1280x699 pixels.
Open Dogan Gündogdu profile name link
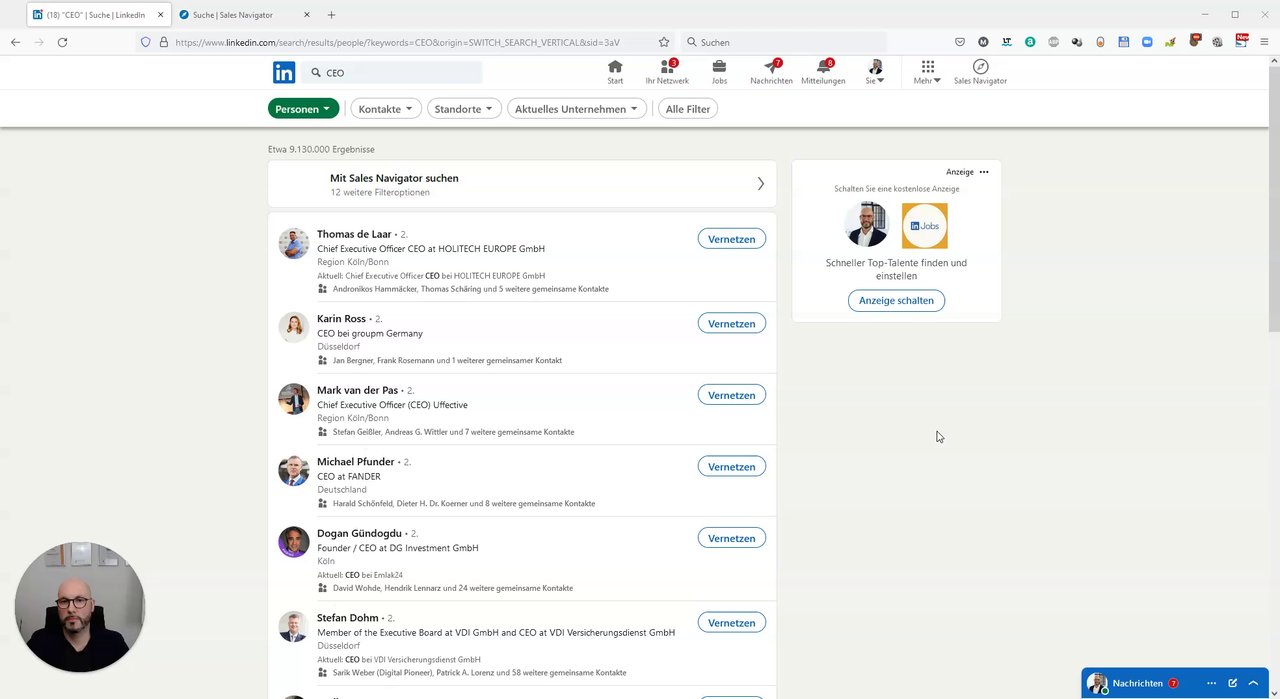(359, 533)
